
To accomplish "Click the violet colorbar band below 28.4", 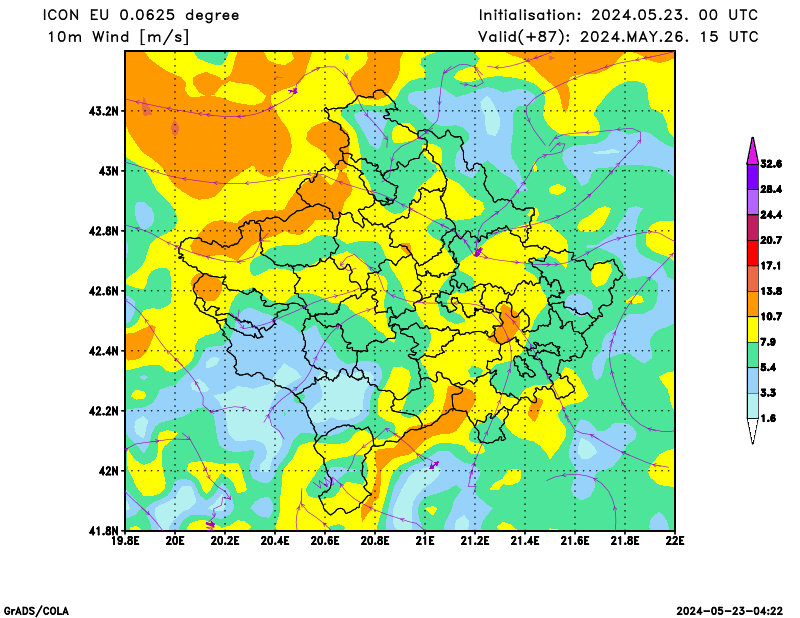I will (753, 202).
